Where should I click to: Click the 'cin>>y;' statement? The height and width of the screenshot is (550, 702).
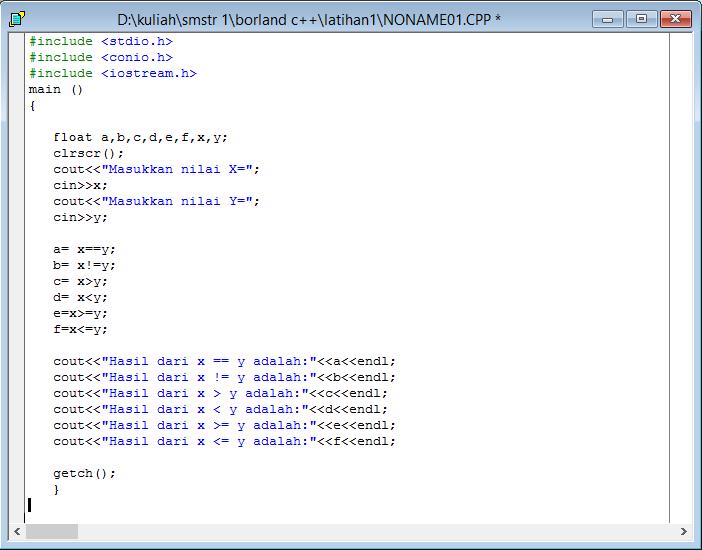(x=80, y=218)
